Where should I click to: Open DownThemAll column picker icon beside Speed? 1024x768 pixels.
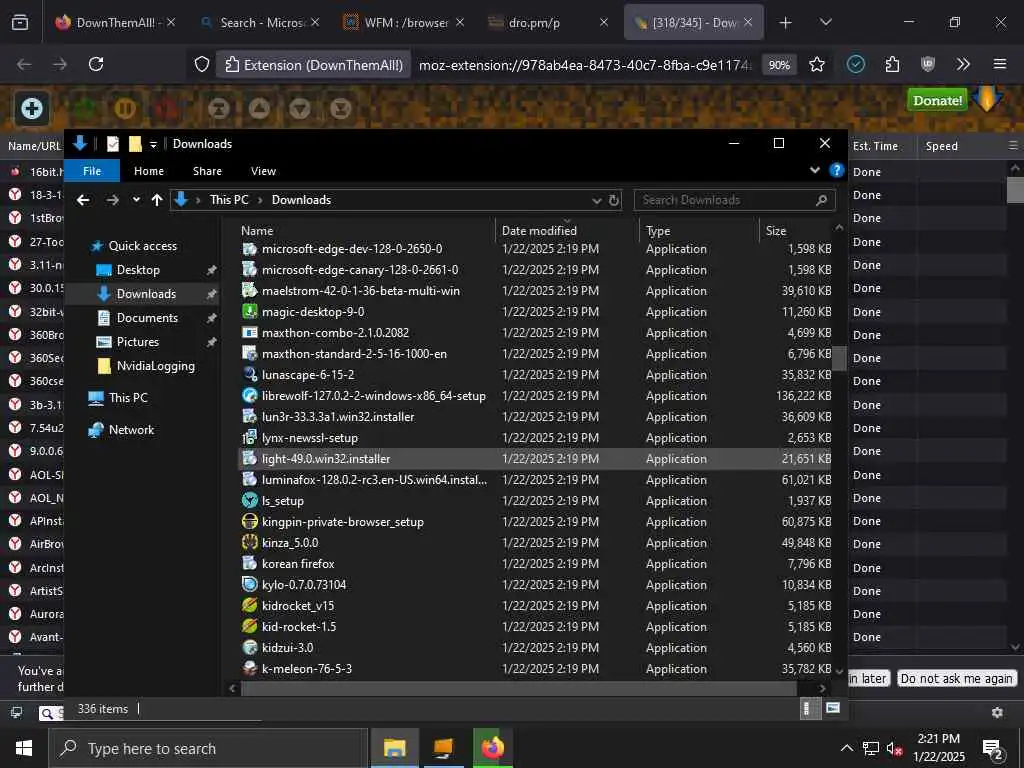tap(1013, 146)
